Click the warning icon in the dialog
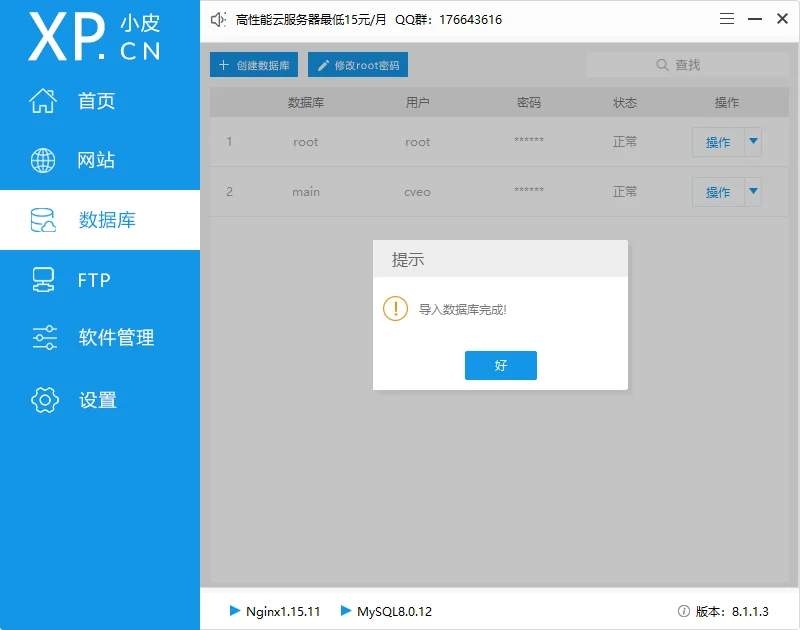The width and height of the screenshot is (800, 630). [x=396, y=309]
